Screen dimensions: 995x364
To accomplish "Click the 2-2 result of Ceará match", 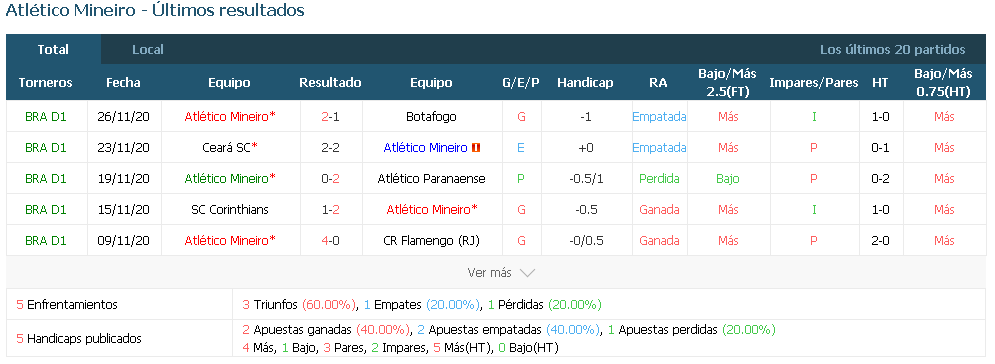I will [x=330, y=148].
